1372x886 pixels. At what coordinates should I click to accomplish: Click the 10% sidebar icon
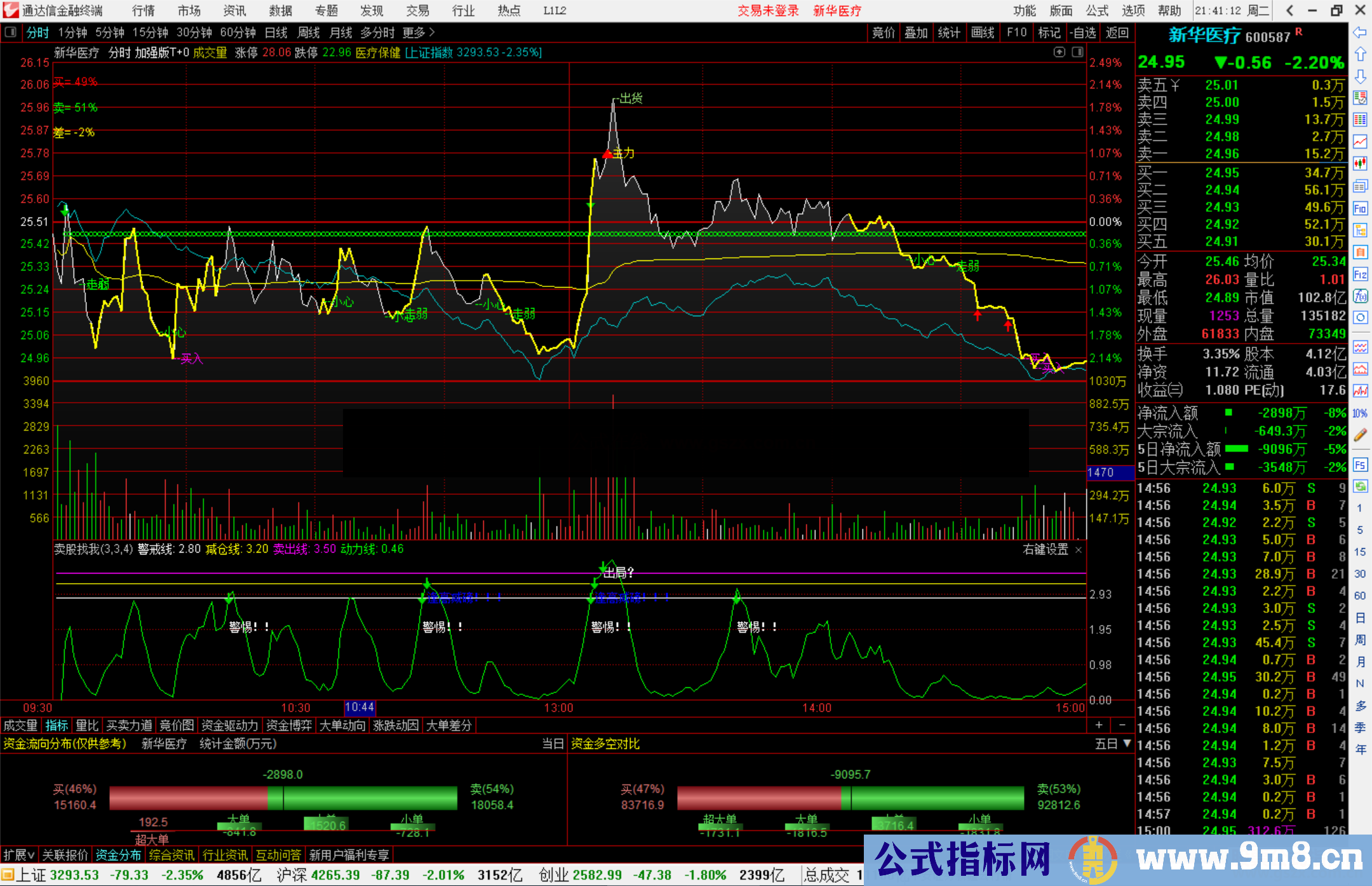pyautogui.click(x=1360, y=413)
